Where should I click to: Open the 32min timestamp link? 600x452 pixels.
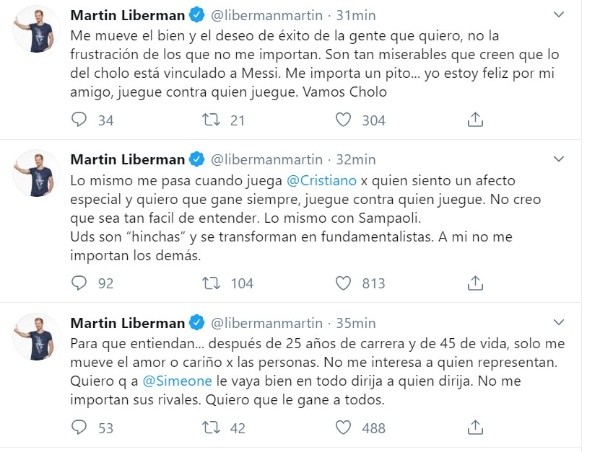click(357, 159)
